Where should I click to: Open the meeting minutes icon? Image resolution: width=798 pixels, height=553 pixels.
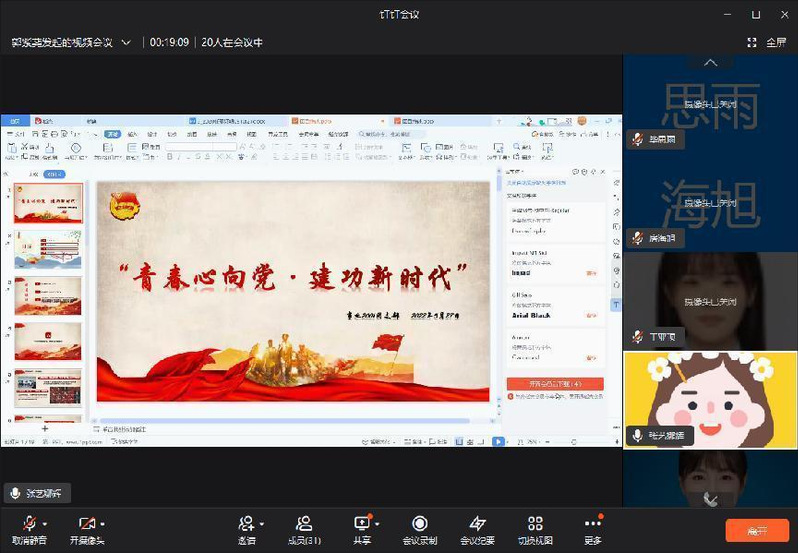478,525
